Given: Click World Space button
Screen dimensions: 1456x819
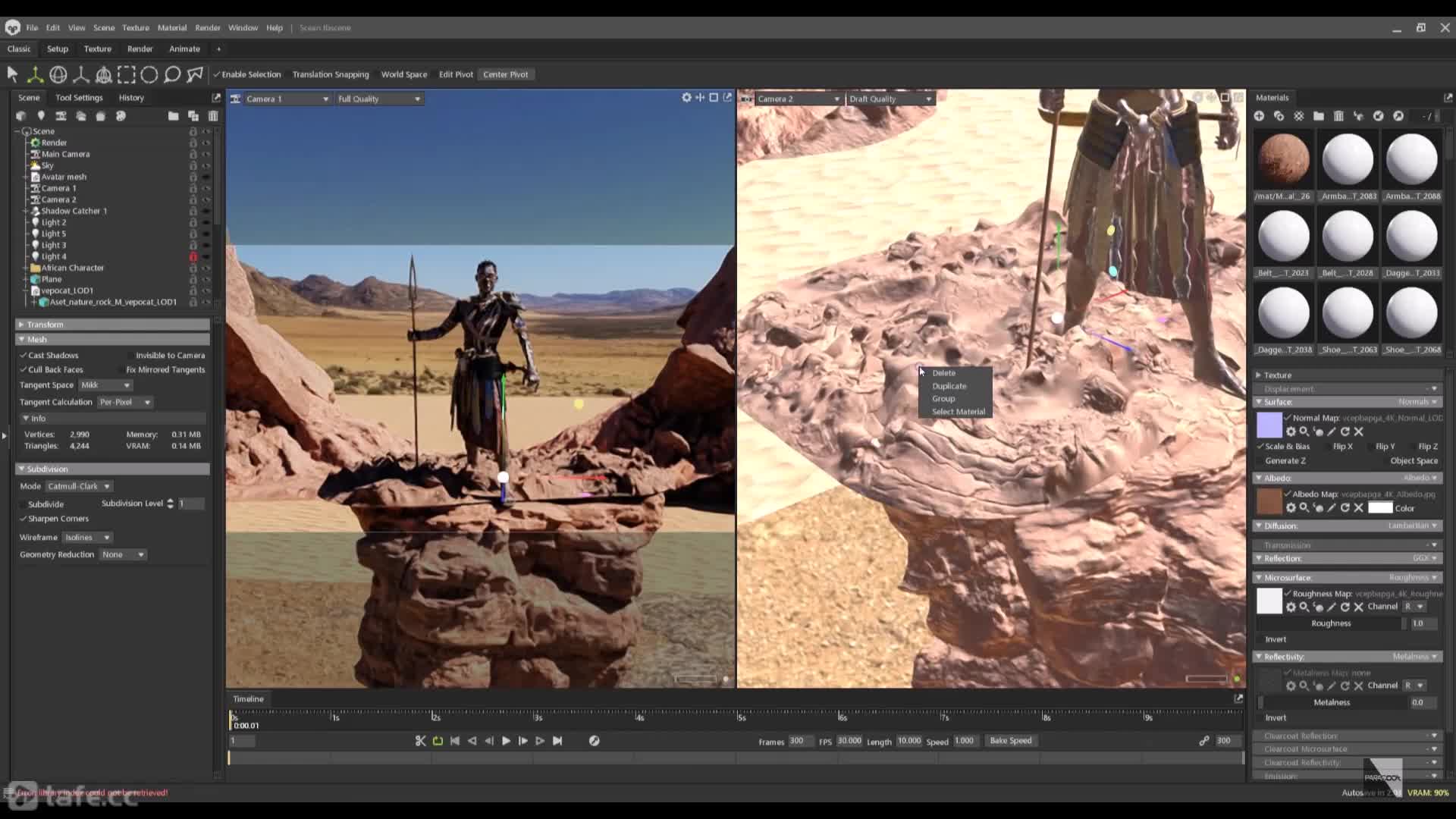Looking at the screenshot, I should [403, 74].
